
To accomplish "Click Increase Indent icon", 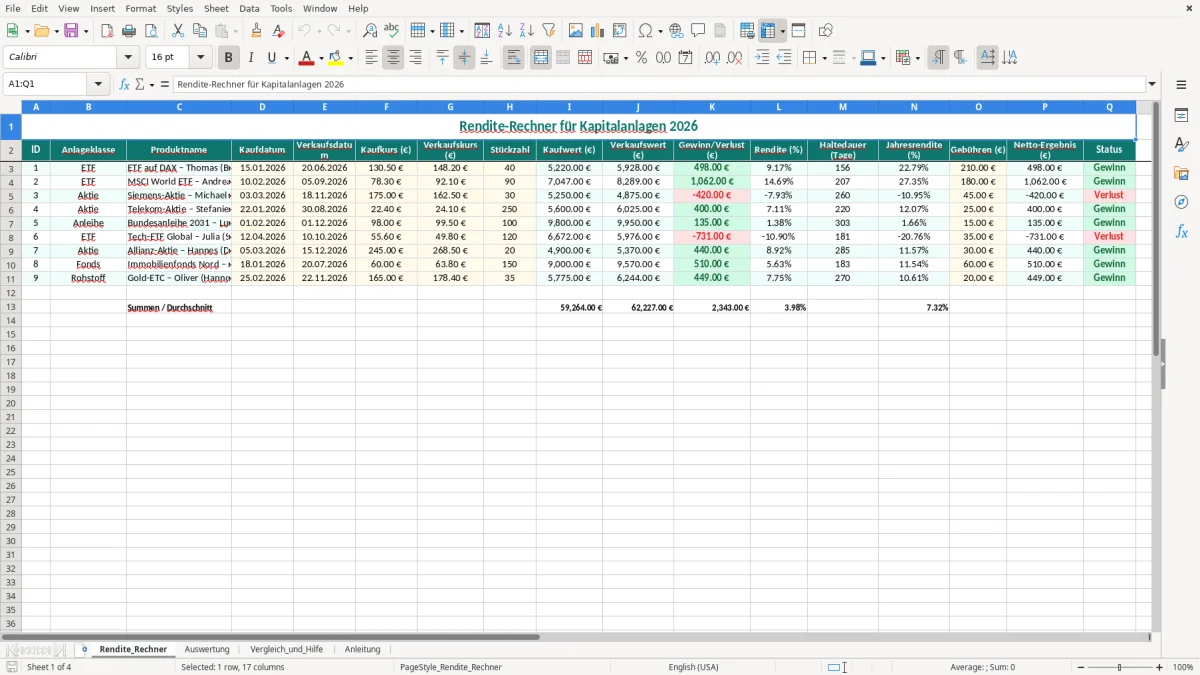I will coord(762,58).
